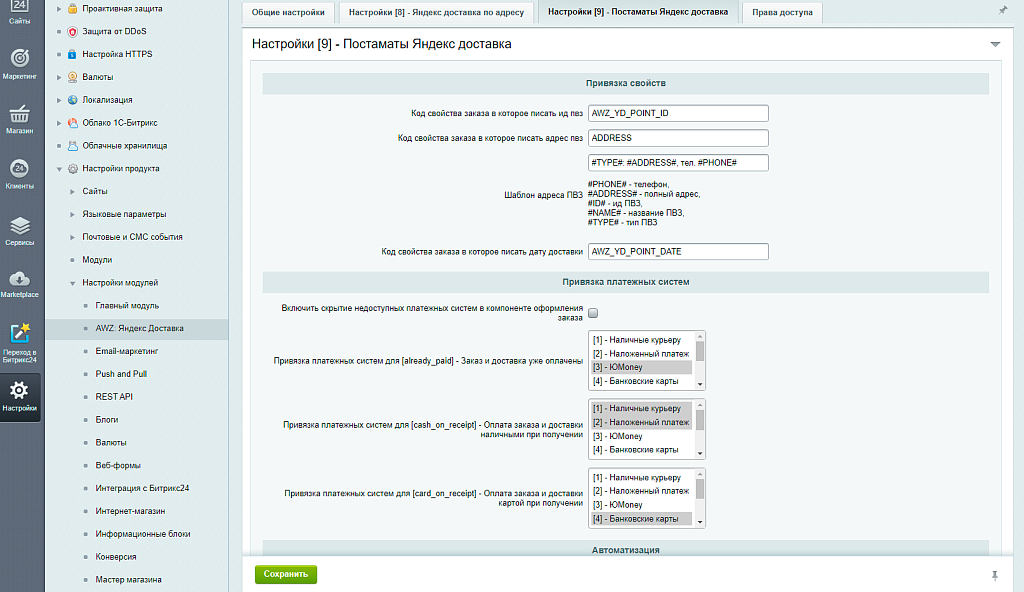
Task: Click the Настройка HTTPS icon
Action: tap(70, 53)
